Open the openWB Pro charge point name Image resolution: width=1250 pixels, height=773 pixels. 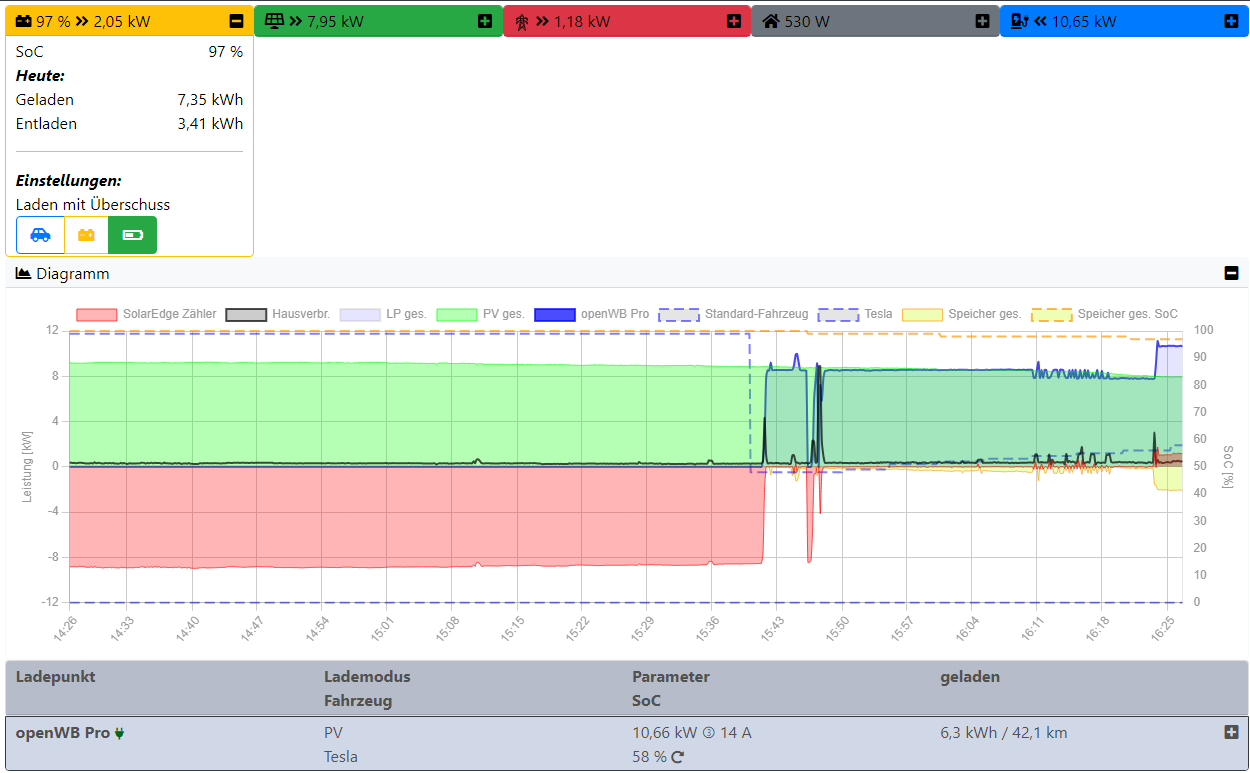point(63,733)
